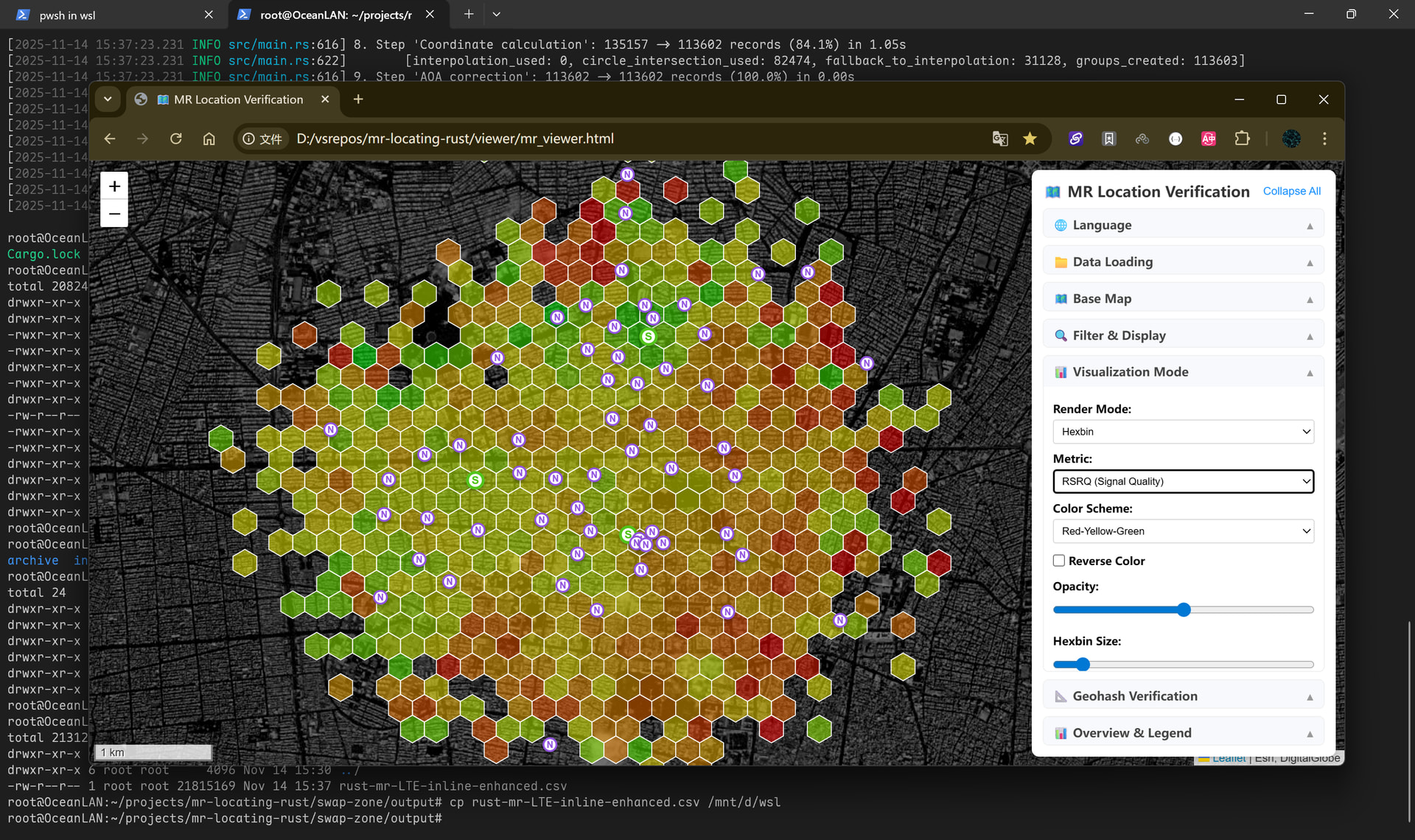
Task: Open the Color Scheme dropdown
Action: coord(1183,531)
